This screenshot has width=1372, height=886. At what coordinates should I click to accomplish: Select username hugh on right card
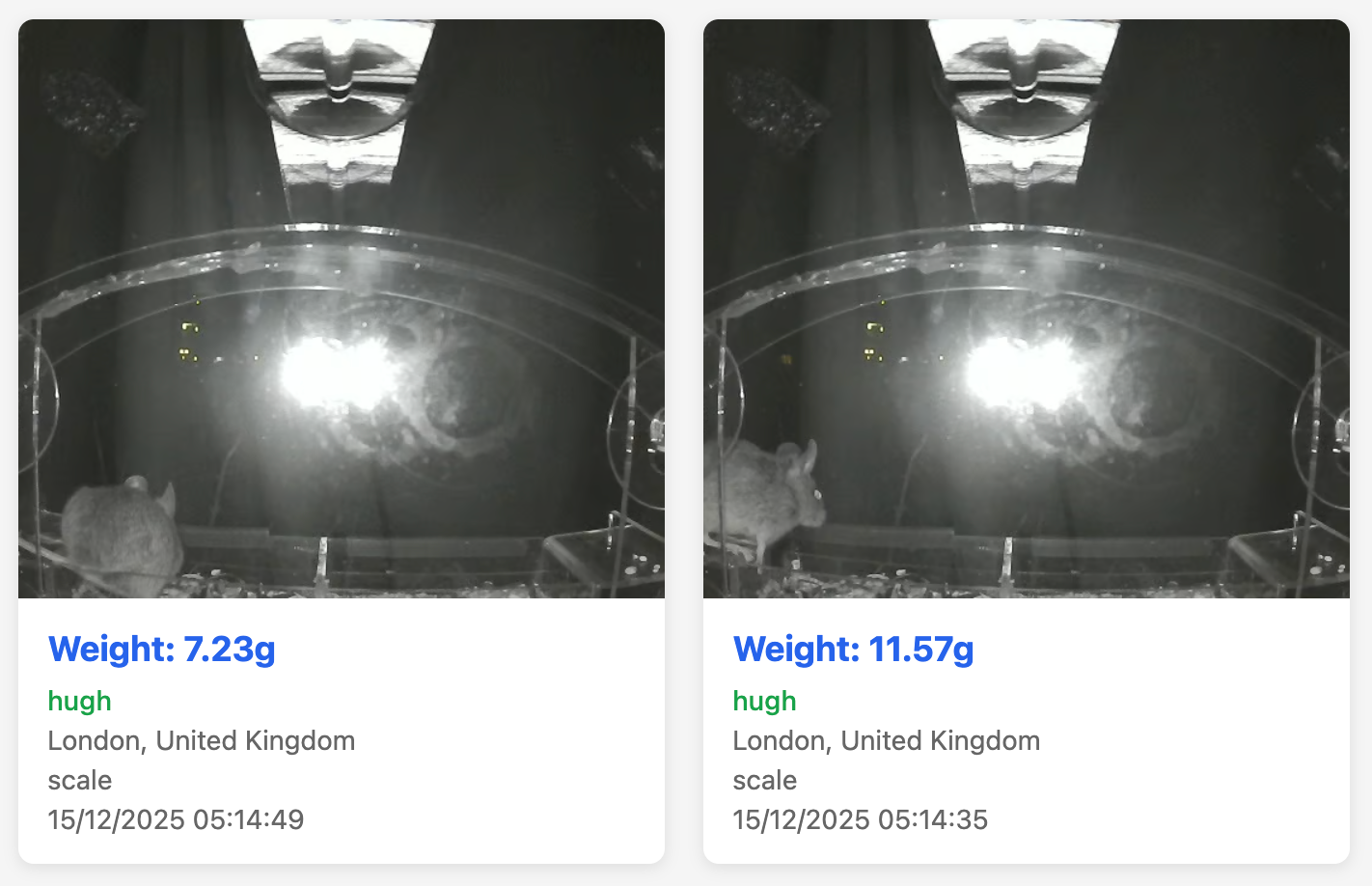pyautogui.click(x=765, y=701)
